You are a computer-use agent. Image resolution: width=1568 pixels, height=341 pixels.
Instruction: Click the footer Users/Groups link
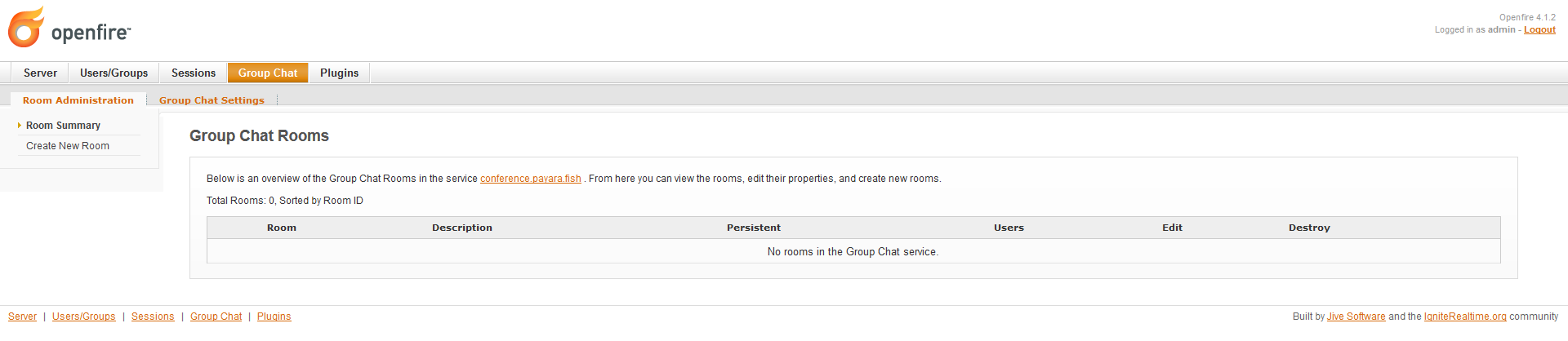pos(84,317)
